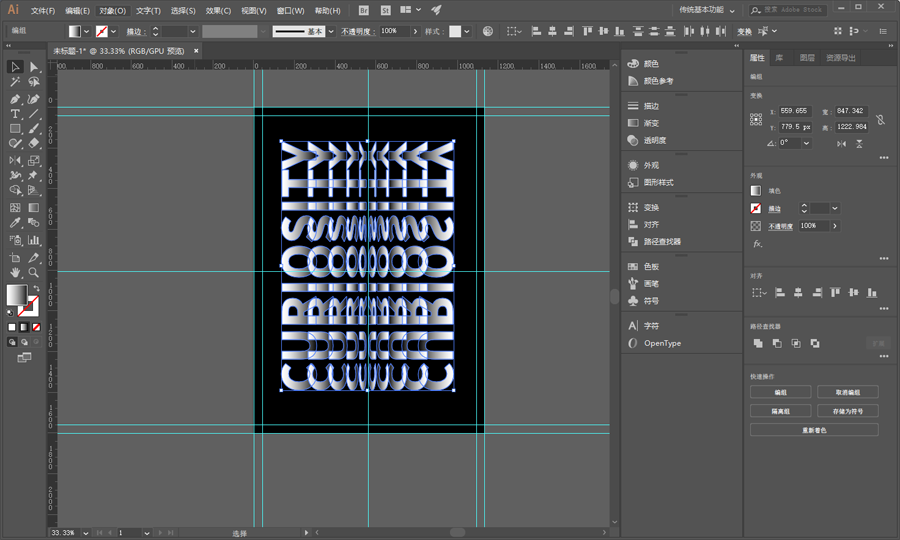Click the 重新着色 (Recolor) button
900x540 pixels.
tap(814, 430)
